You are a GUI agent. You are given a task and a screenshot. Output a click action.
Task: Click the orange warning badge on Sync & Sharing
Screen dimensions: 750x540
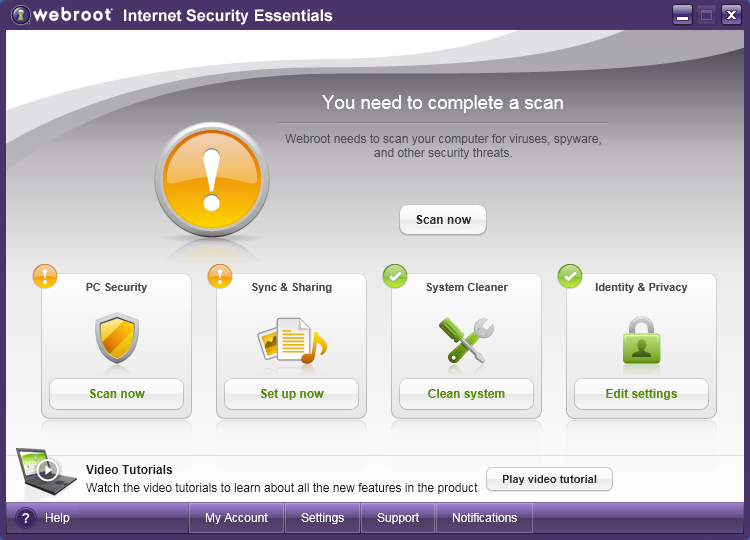coord(220,275)
